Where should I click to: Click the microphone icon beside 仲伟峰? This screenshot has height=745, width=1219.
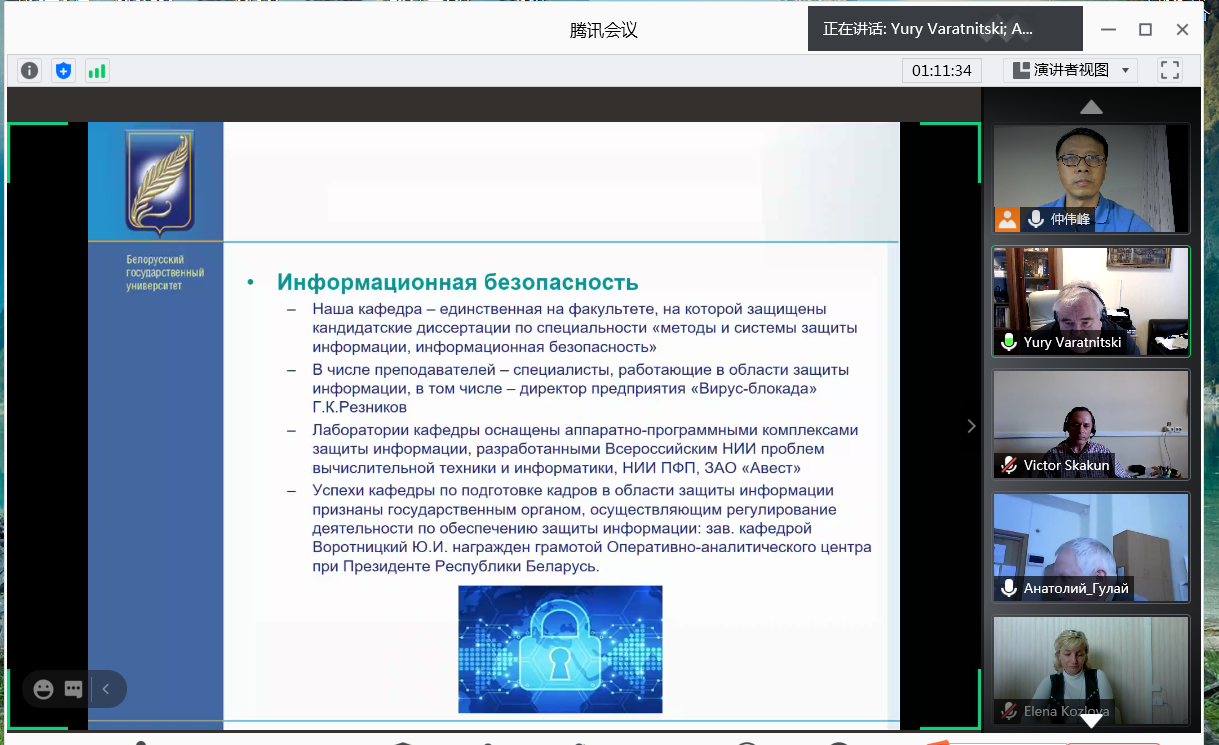(1036, 219)
